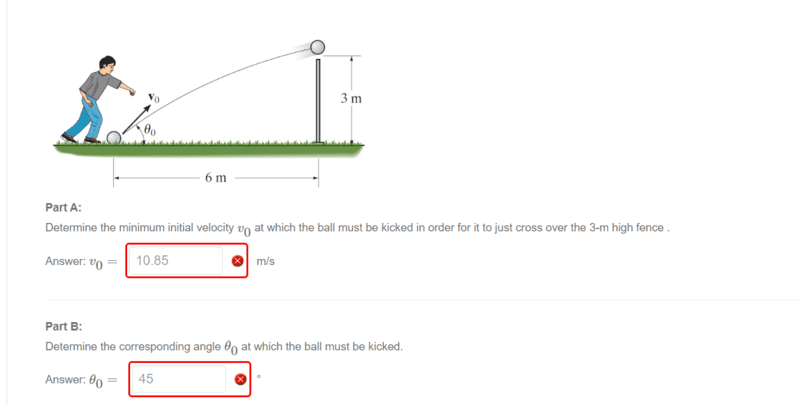This screenshot has width=800, height=405.
Task: Click the vertical fence post in diagram
Action: click(318, 98)
